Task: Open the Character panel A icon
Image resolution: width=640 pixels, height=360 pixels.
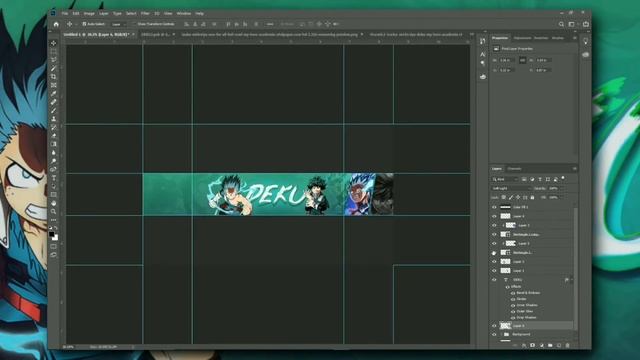Action: (x=483, y=54)
